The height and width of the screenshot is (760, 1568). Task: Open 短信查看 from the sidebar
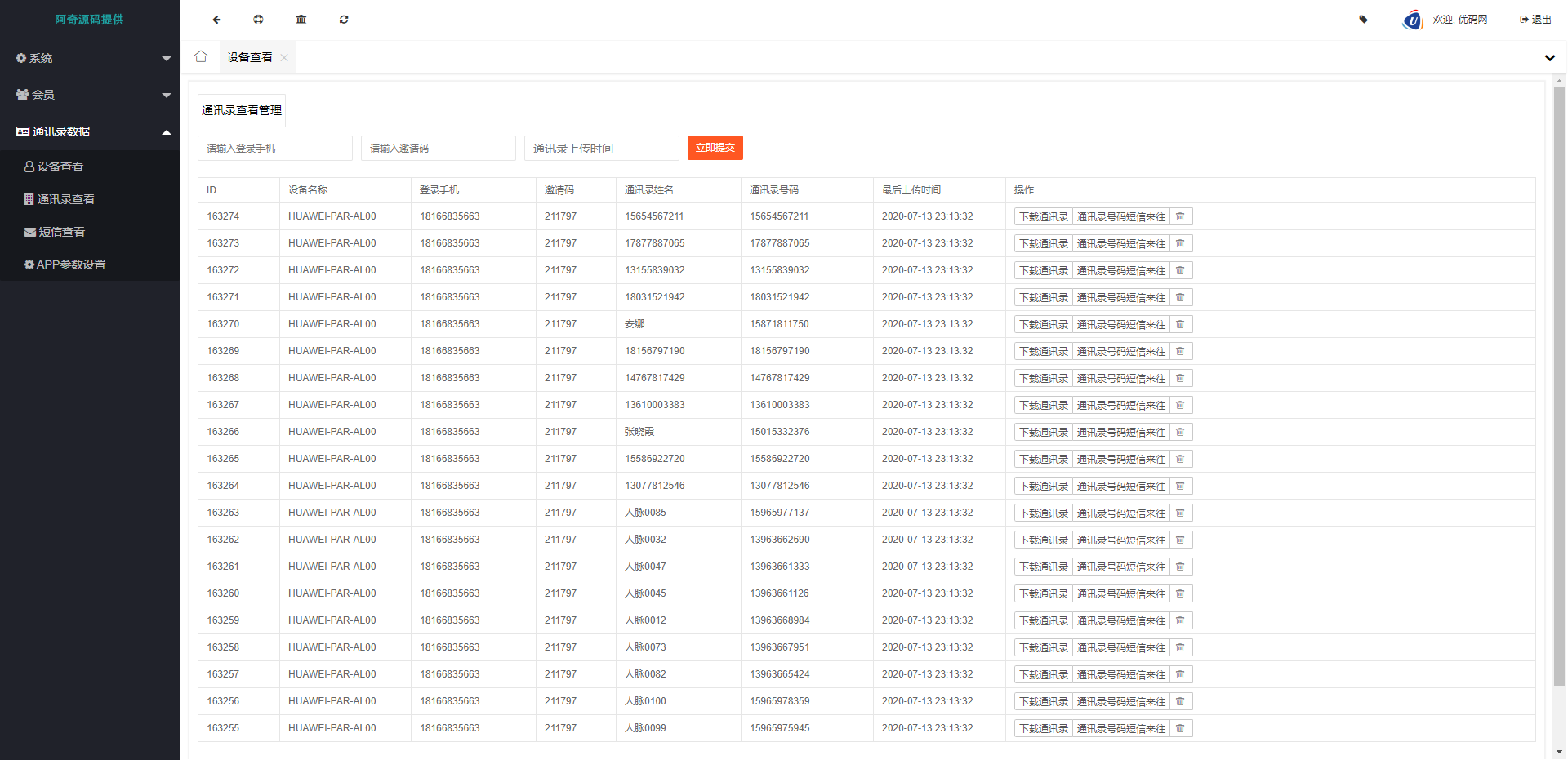[x=61, y=231]
